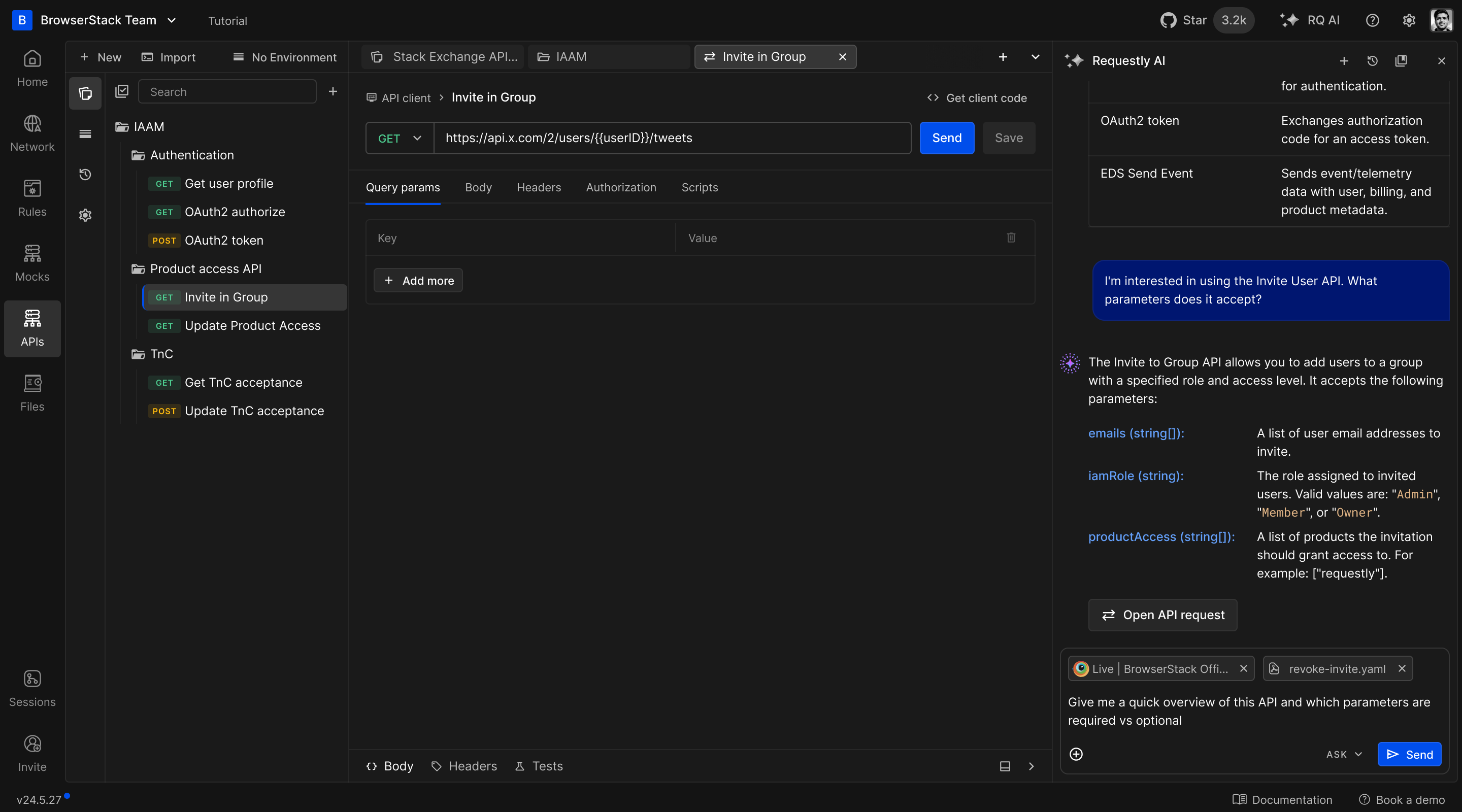Click the Invite sidebar icon
The width and height of the screenshot is (1462, 812).
pos(32,754)
